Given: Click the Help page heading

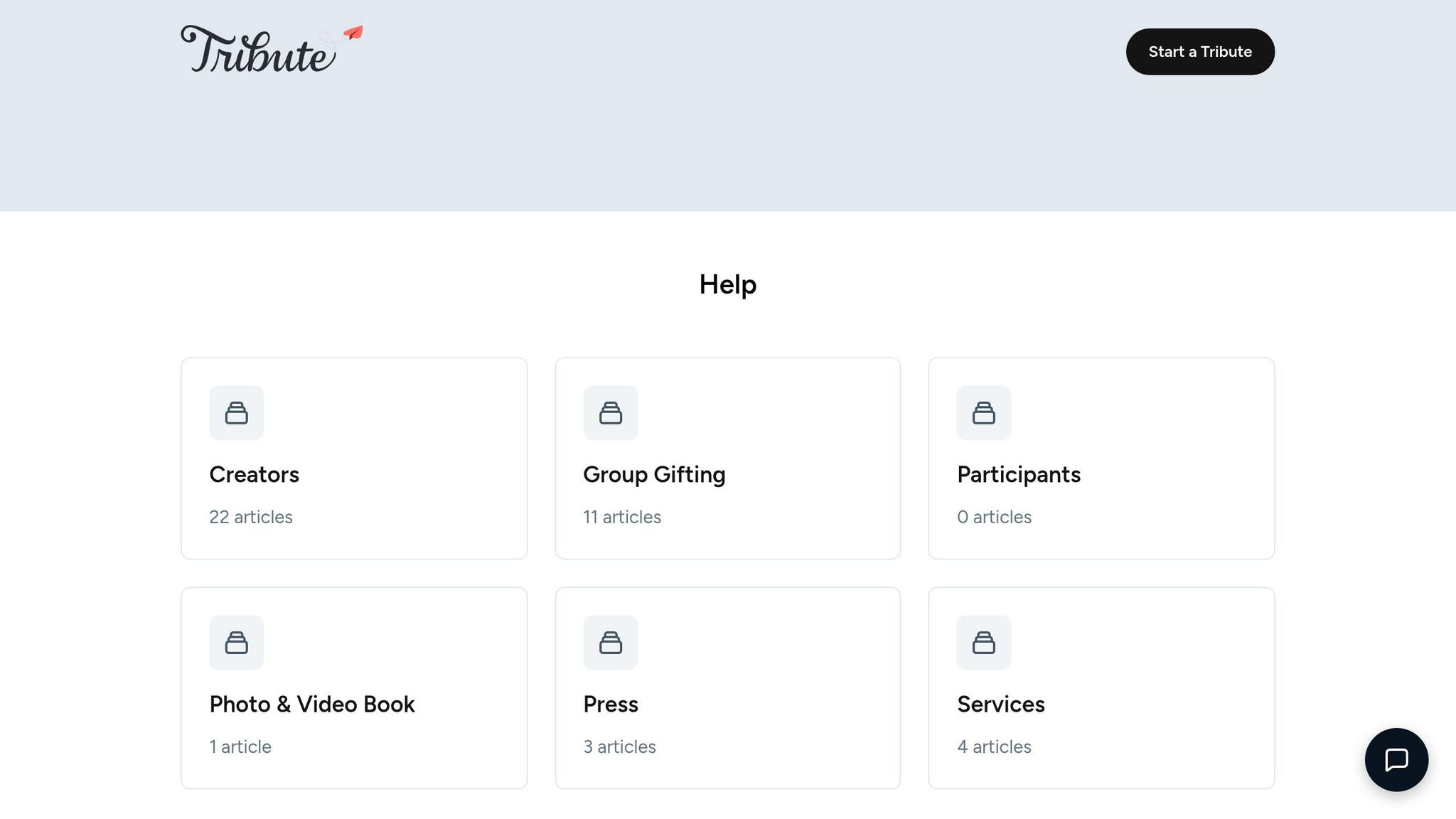Looking at the screenshot, I should coord(727,284).
